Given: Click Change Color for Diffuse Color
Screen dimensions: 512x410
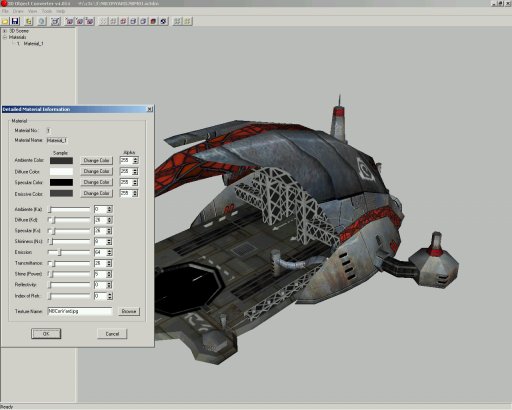Looking at the screenshot, I should coord(96,171).
